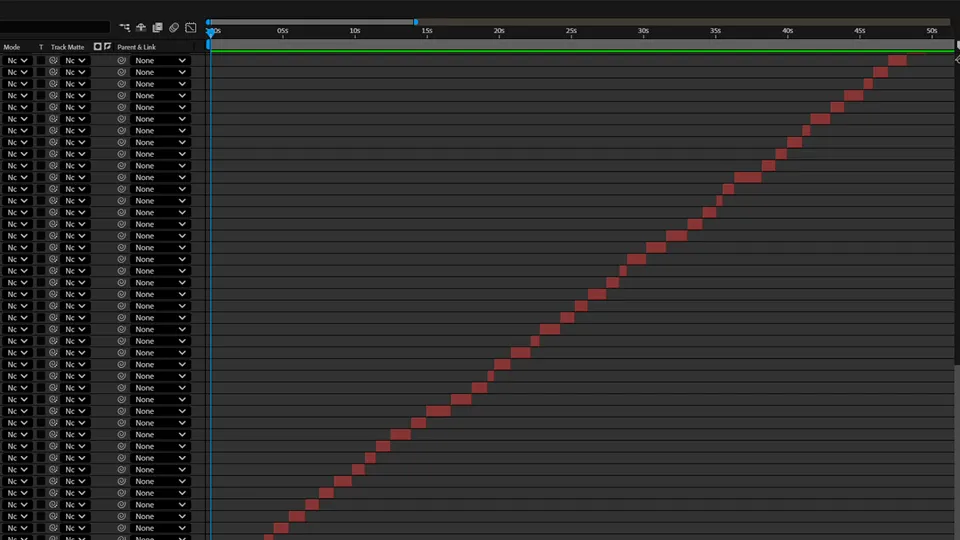Open the Composition Mini-Flowchart icon
Screen dimensions: 960x540
[124, 28]
